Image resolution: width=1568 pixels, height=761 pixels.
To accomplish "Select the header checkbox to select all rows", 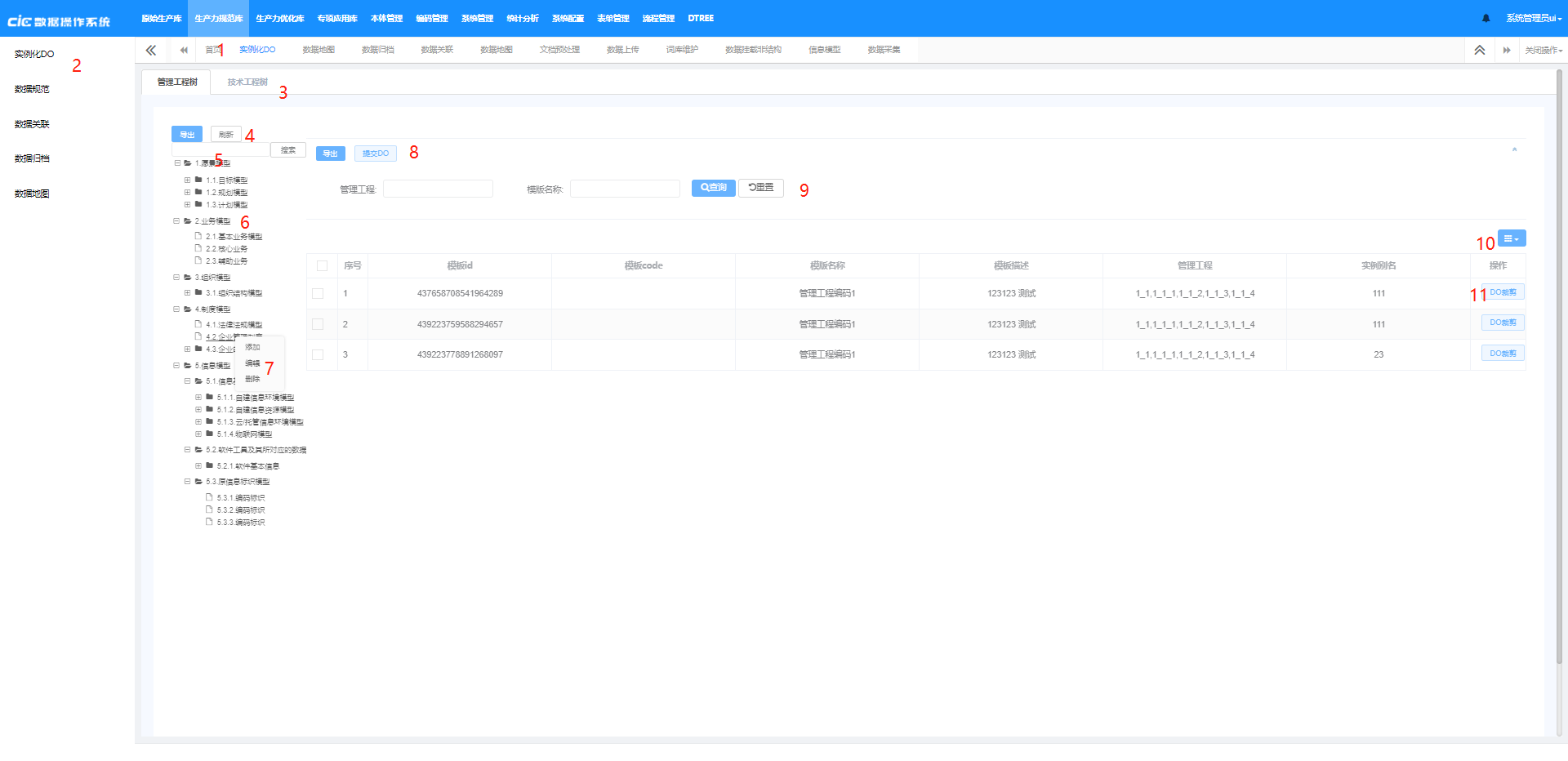I will [x=322, y=265].
